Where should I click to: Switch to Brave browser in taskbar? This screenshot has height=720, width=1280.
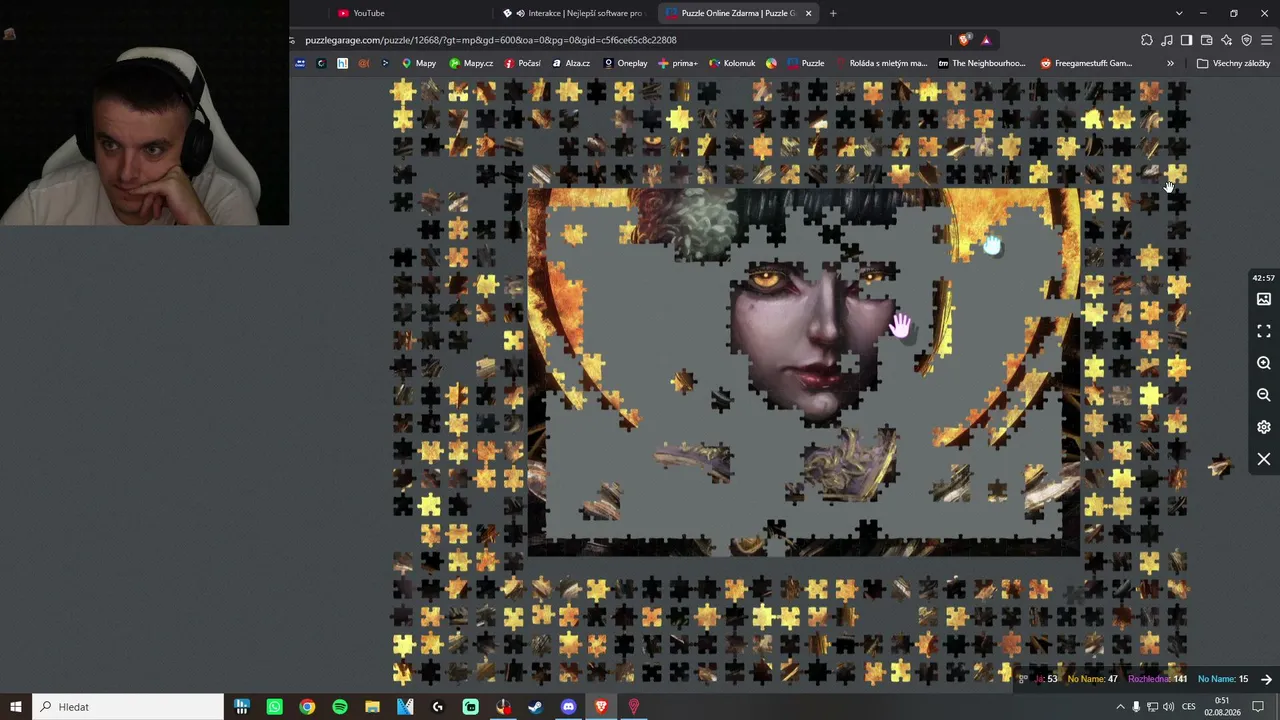coord(601,707)
